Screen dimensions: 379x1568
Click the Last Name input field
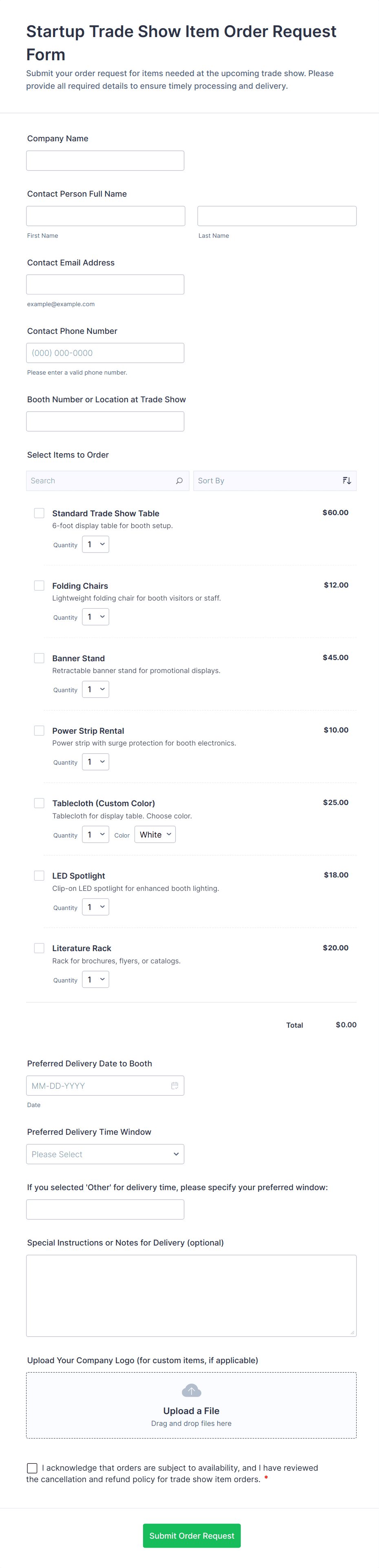(277, 216)
